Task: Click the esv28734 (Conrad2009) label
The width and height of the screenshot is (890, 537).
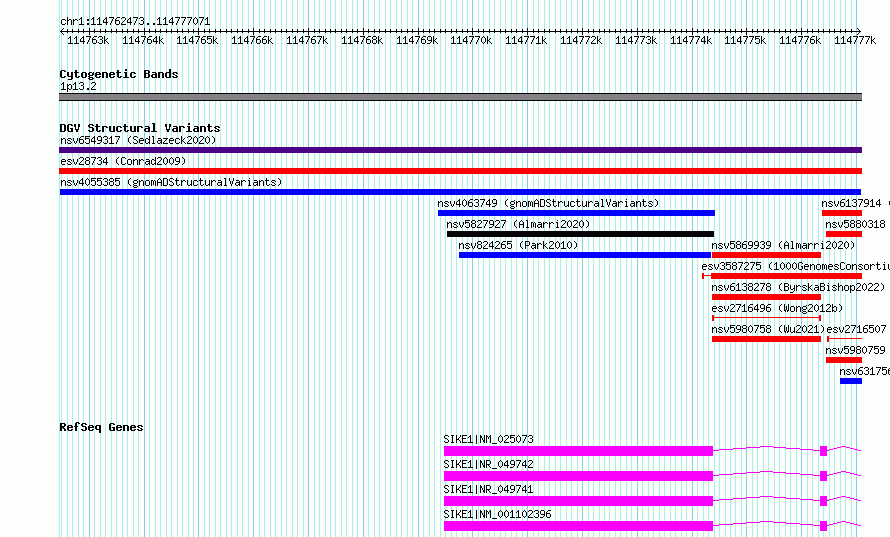Action: coord(123,161)
